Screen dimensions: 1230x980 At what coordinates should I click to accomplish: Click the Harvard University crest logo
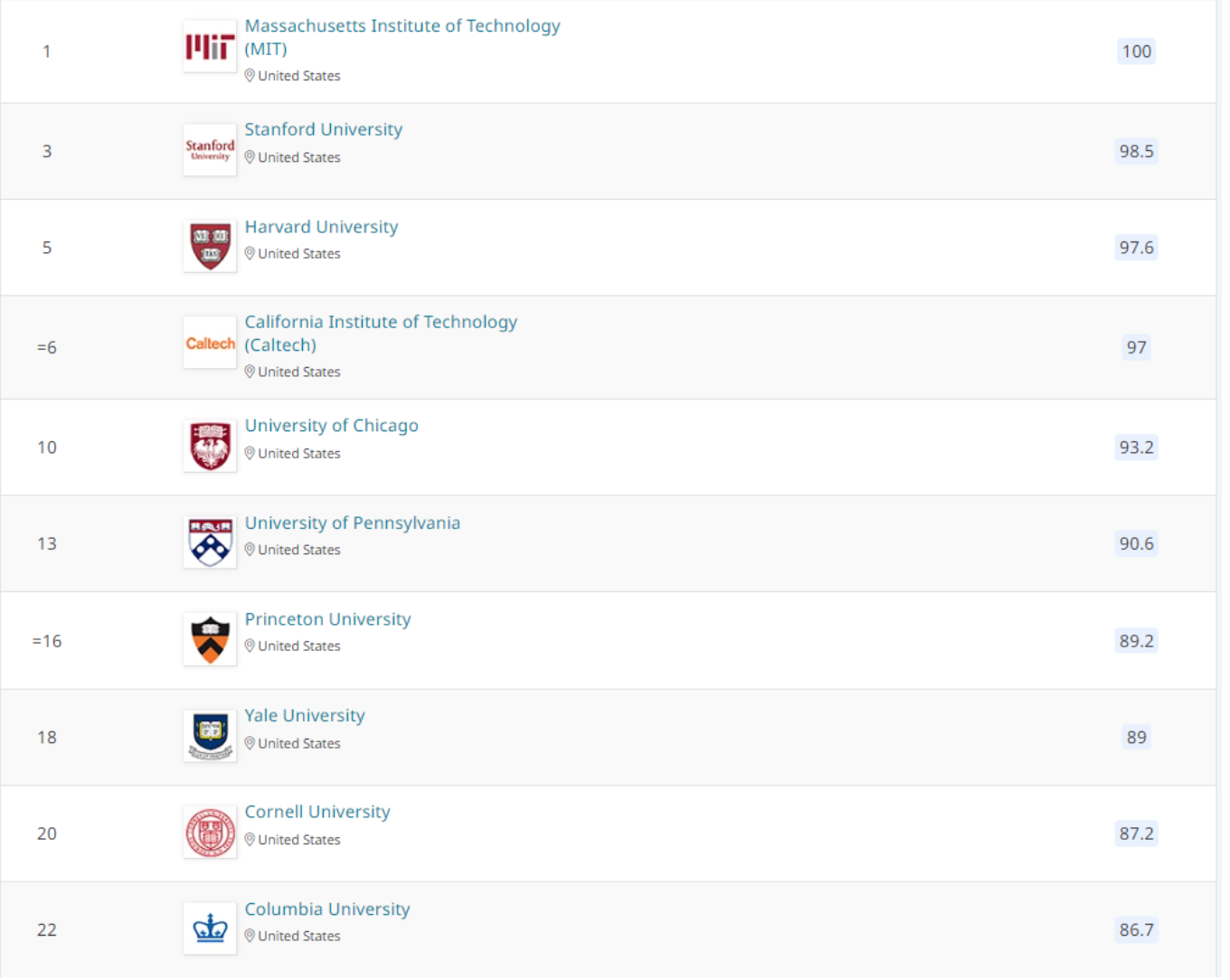click(x=210, y=246)
